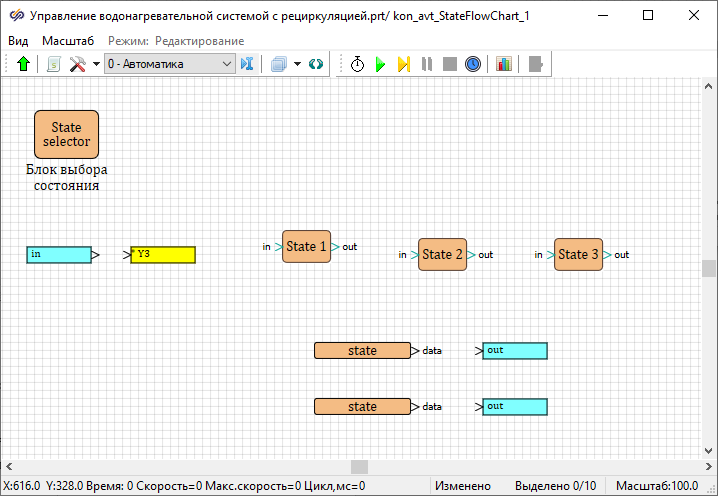Click the stacked windows toolbar icon
This screenshot has height=496, width=718.
coord(277,64)
